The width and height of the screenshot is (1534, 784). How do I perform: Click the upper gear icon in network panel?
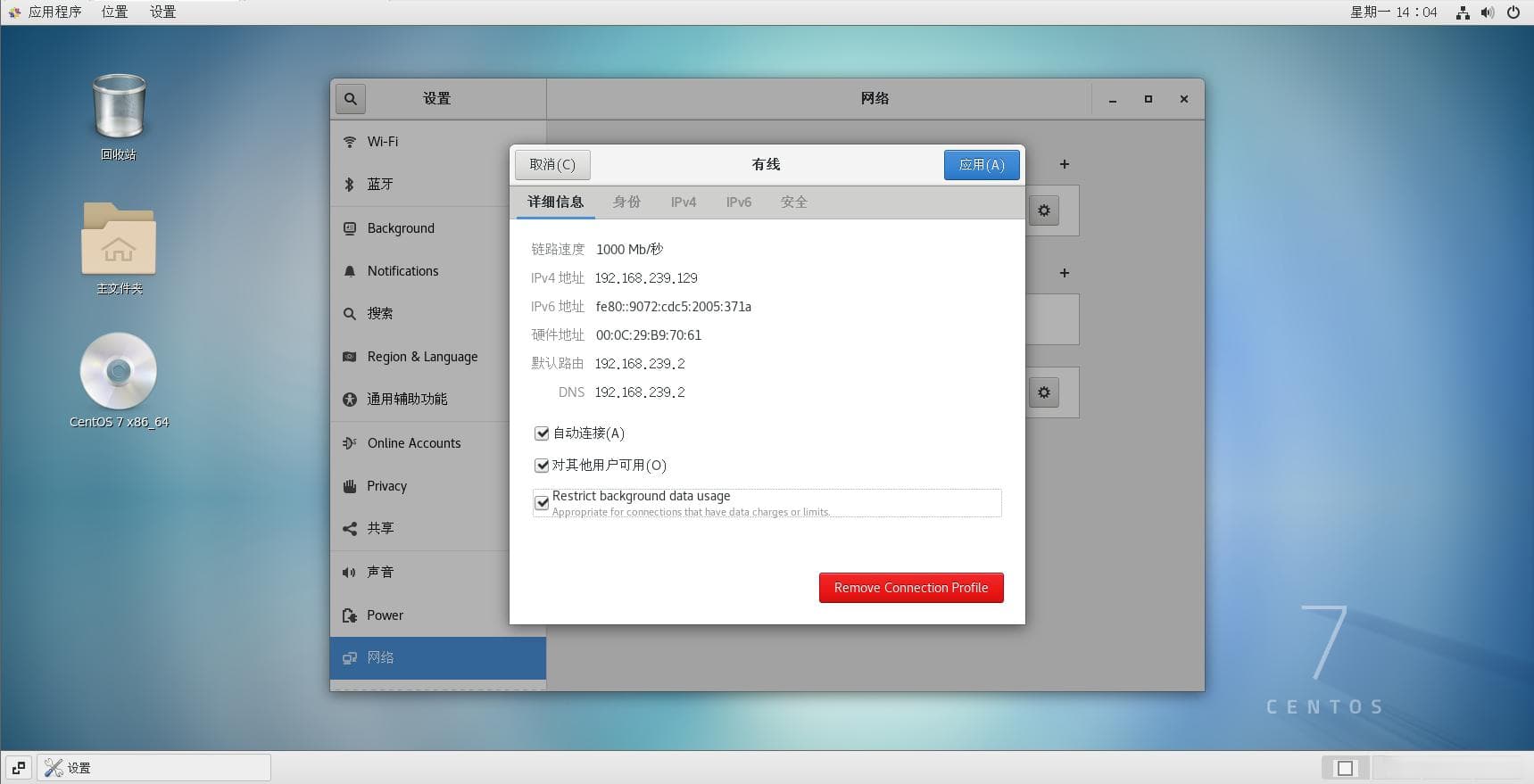[x=1044, y=210]
